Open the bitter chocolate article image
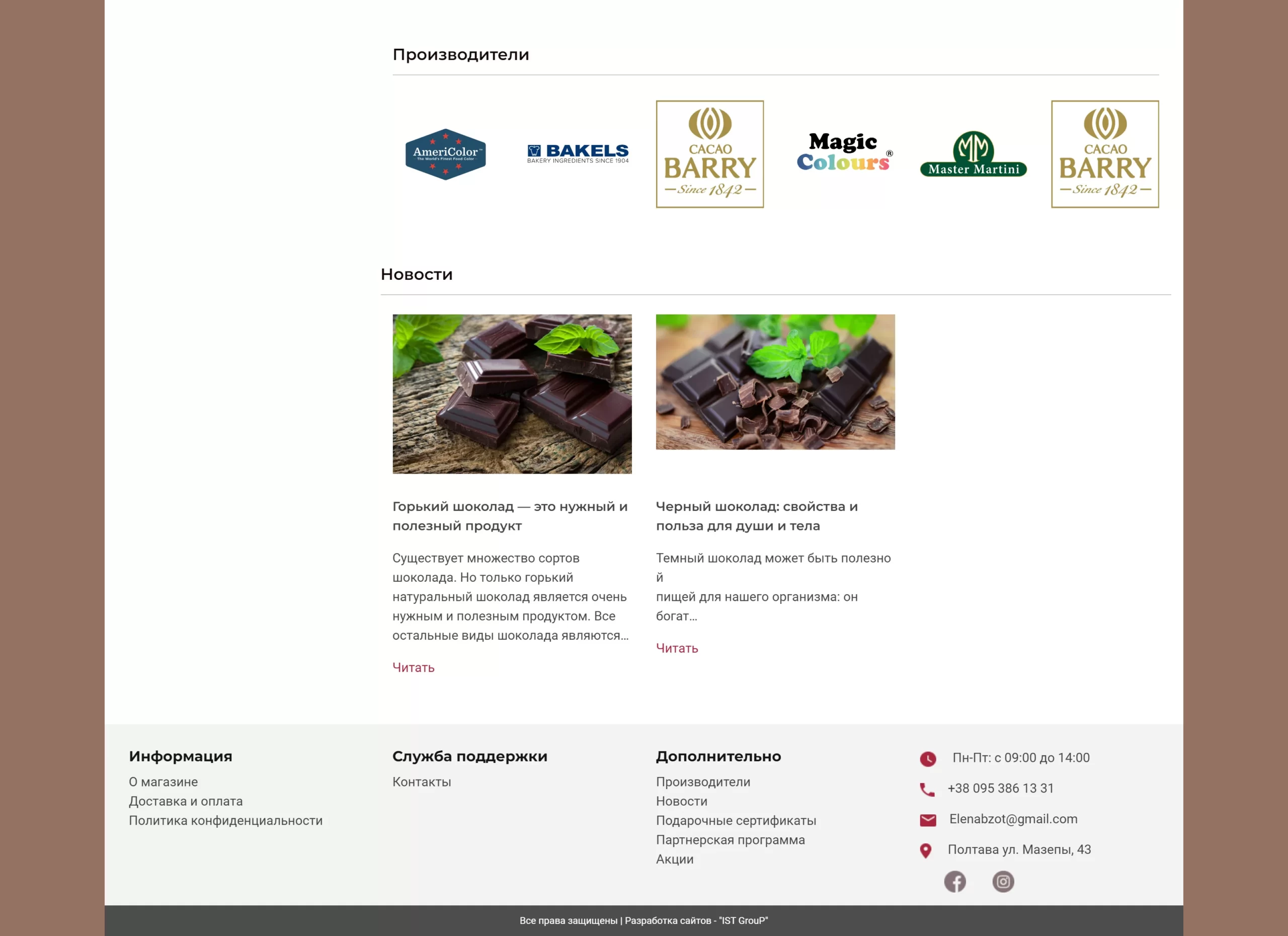The image size is (1288, 936). 512,394
